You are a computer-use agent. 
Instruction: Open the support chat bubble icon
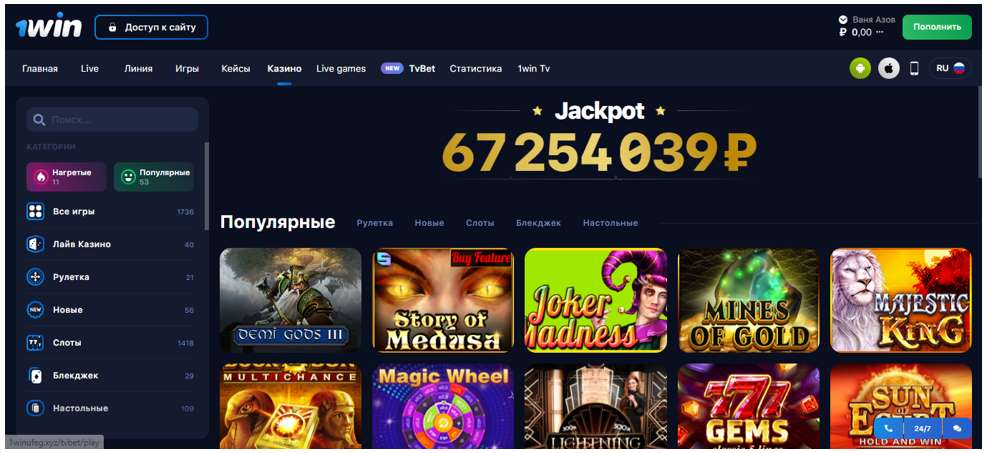[956, 429]
